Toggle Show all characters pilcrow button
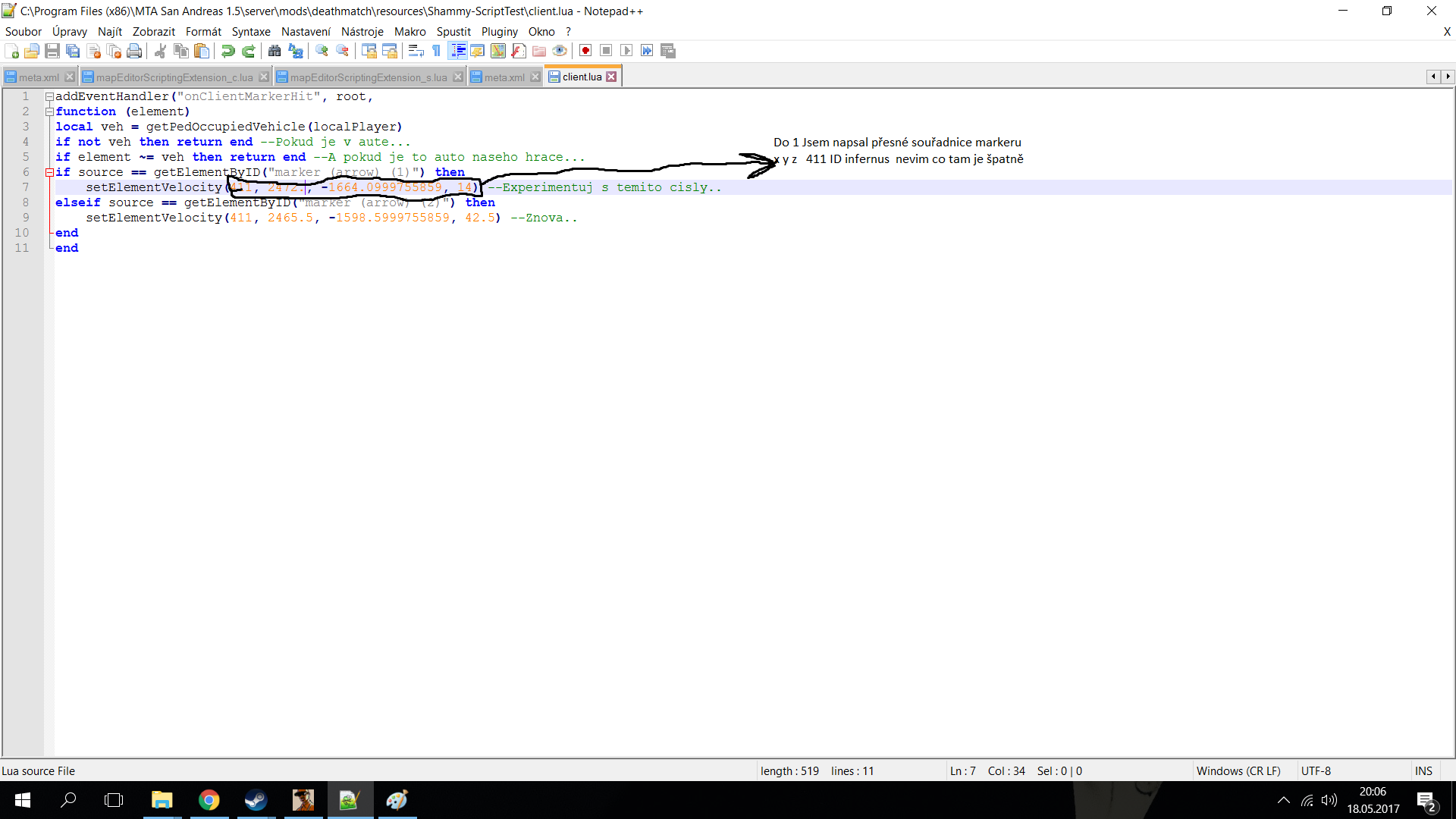Image resolution: width=1456 pixels, height=819 pixels. point(437,51)
